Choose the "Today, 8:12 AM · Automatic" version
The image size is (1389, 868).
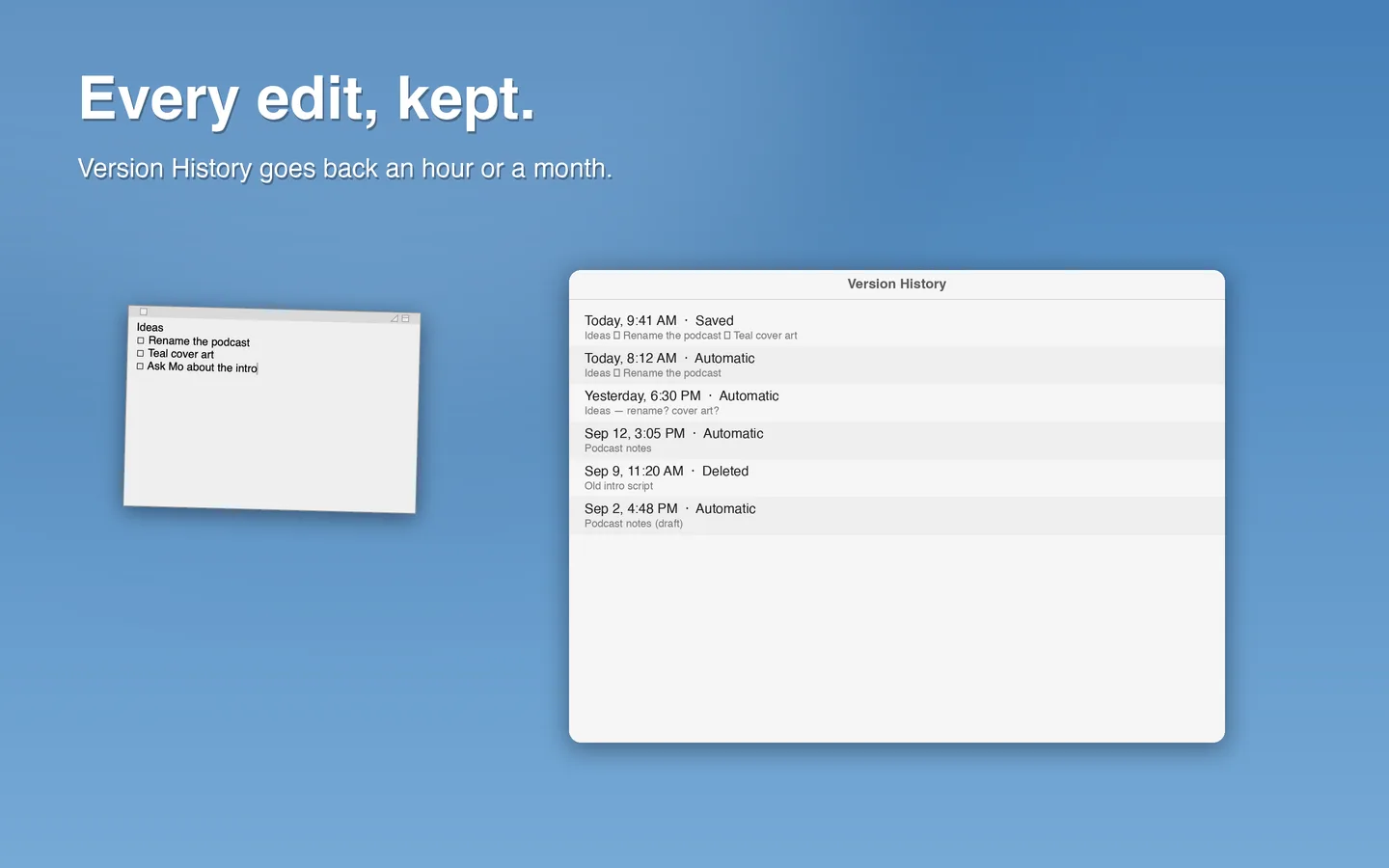click(x=897, y=366)
